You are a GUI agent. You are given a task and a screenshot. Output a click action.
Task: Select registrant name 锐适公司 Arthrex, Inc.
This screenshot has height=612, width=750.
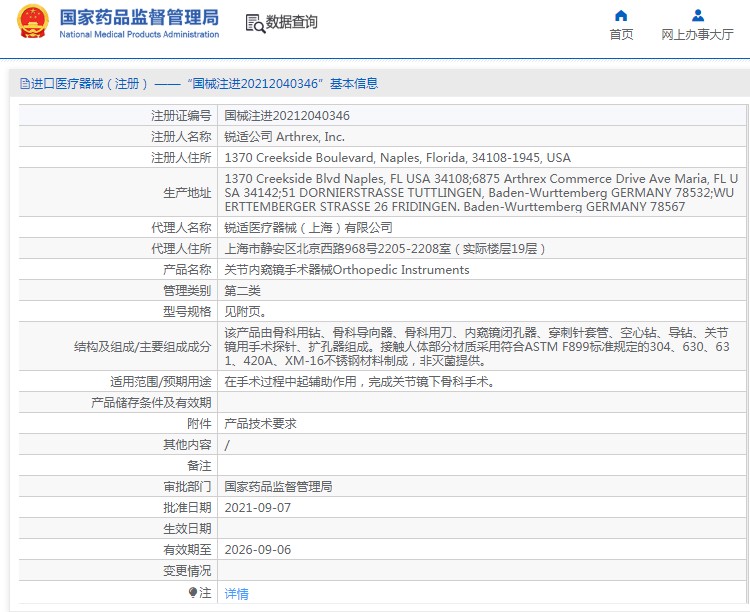(x=285, y=136)
